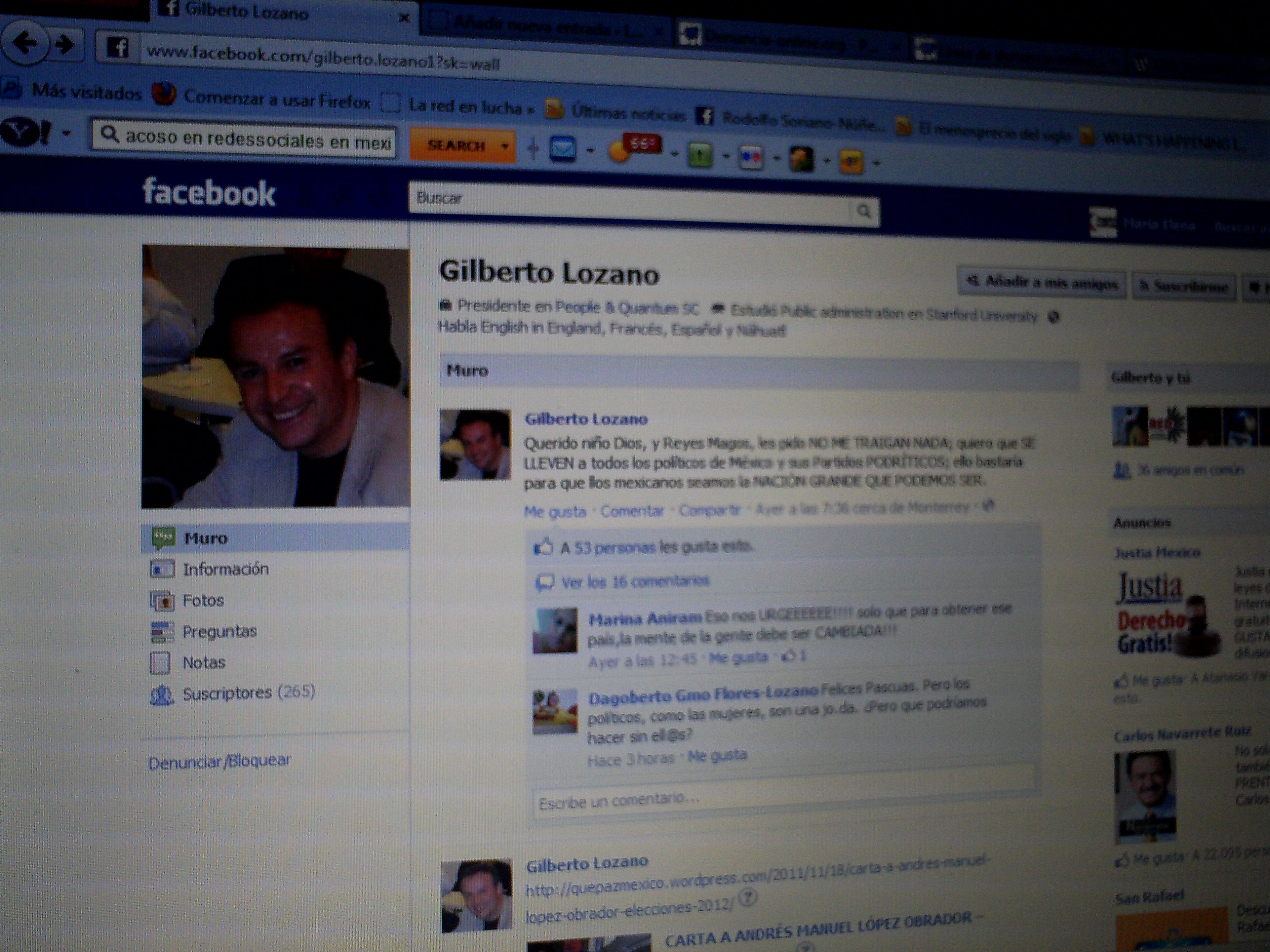Open 'Suscriptores (265)' in the sidebar
Screen dimensions: 1270x952
coord(249,693)
